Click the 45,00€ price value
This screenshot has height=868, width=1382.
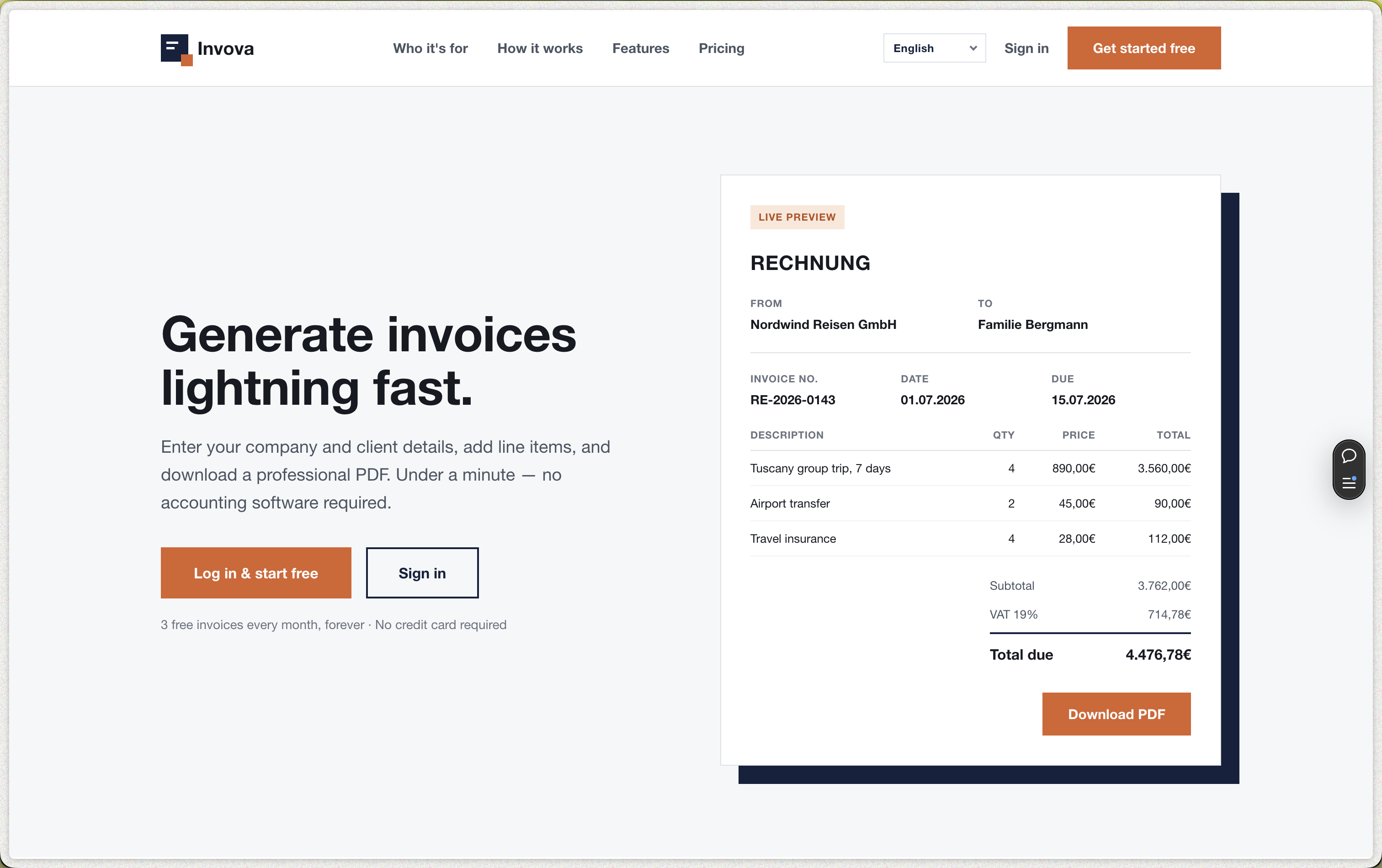1077,503
